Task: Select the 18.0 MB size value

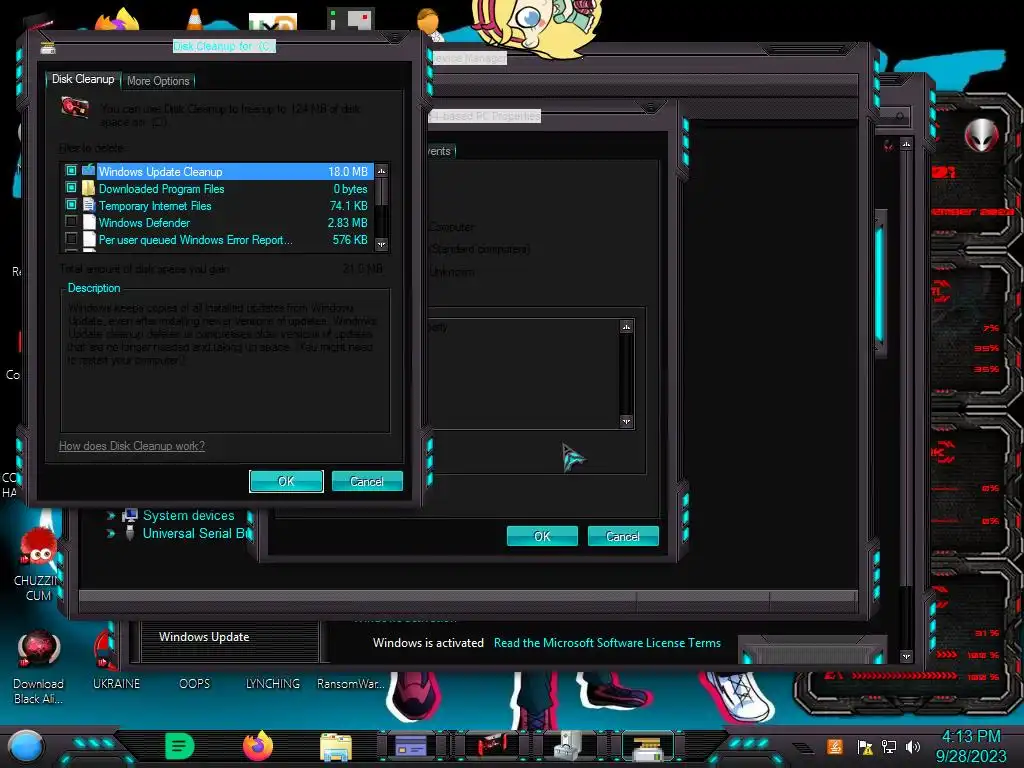Action: [347, 171]
